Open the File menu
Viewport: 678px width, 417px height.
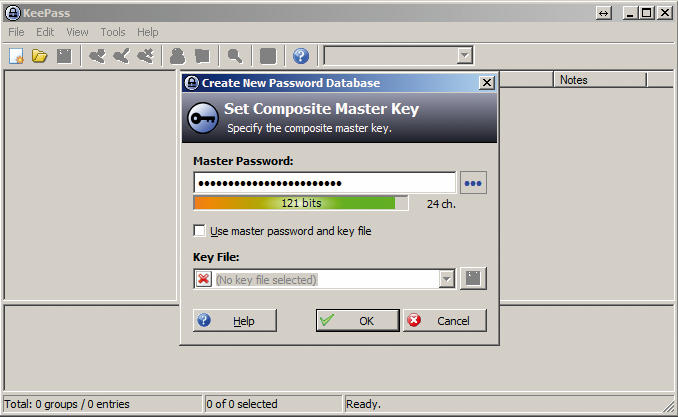point(16,32)
